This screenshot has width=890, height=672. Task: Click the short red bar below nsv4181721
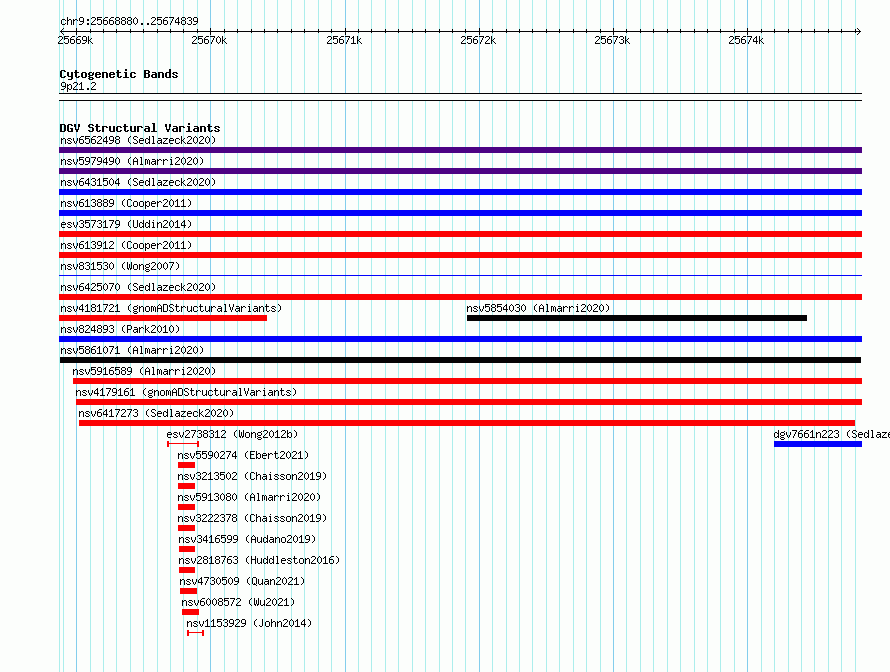pyautogui.click(x=163, y=318)
